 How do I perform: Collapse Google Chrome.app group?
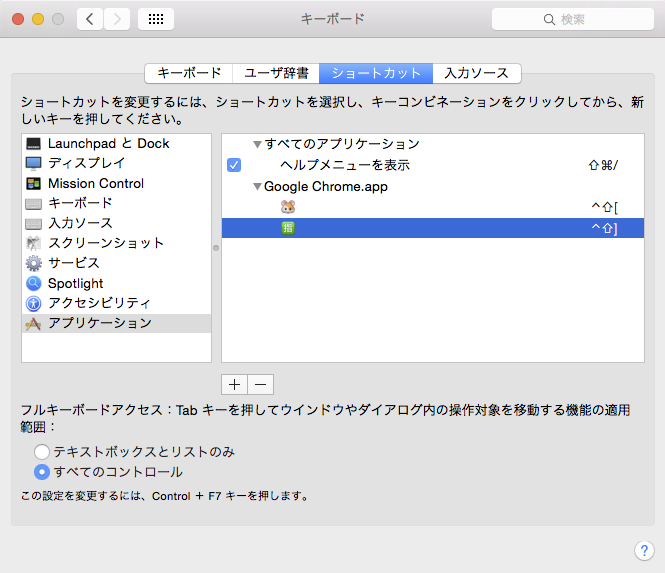[x=257, y=187]
